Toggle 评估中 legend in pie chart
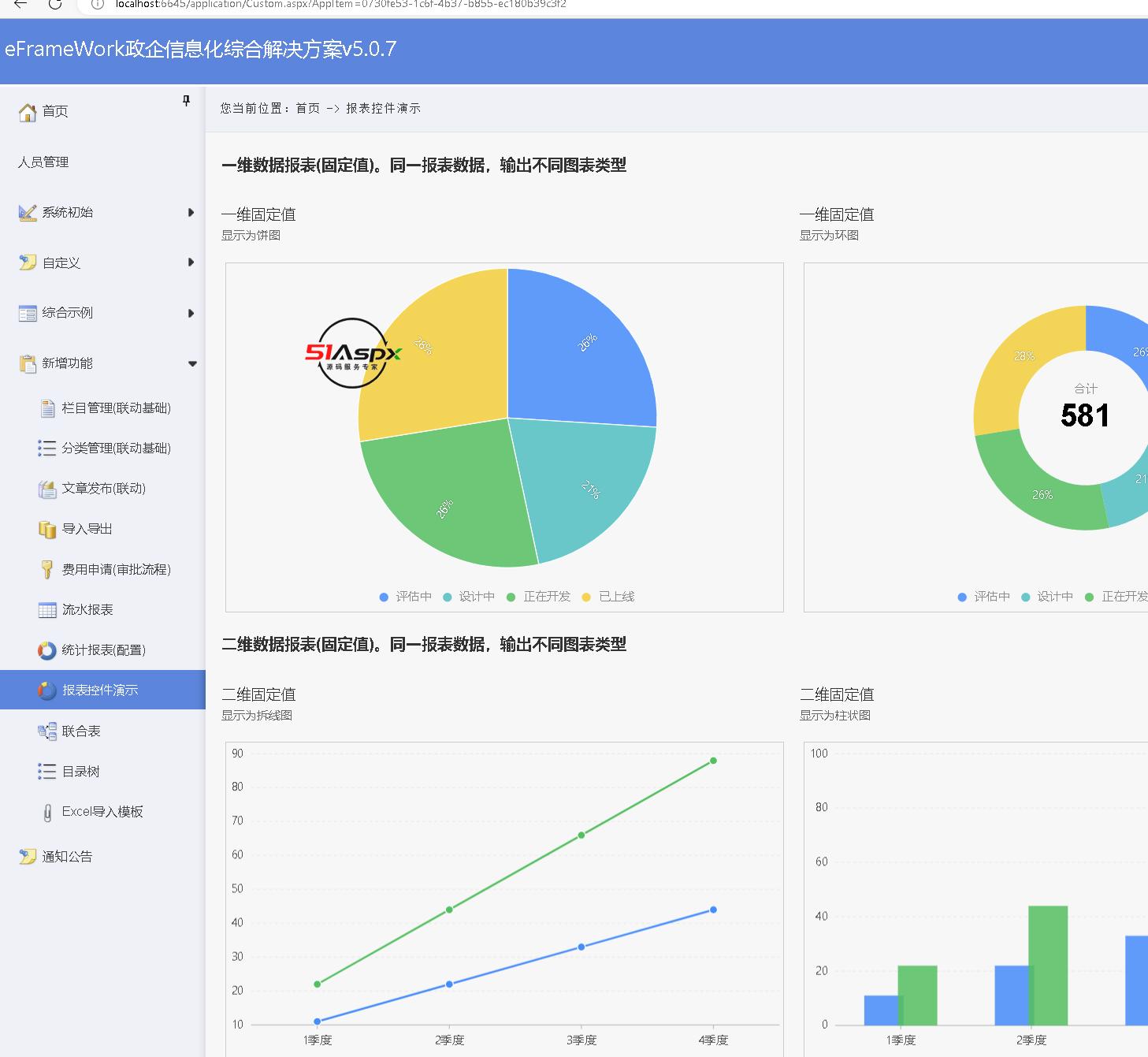Viewport: 1148px width, 1057px height. click(405, 597)
